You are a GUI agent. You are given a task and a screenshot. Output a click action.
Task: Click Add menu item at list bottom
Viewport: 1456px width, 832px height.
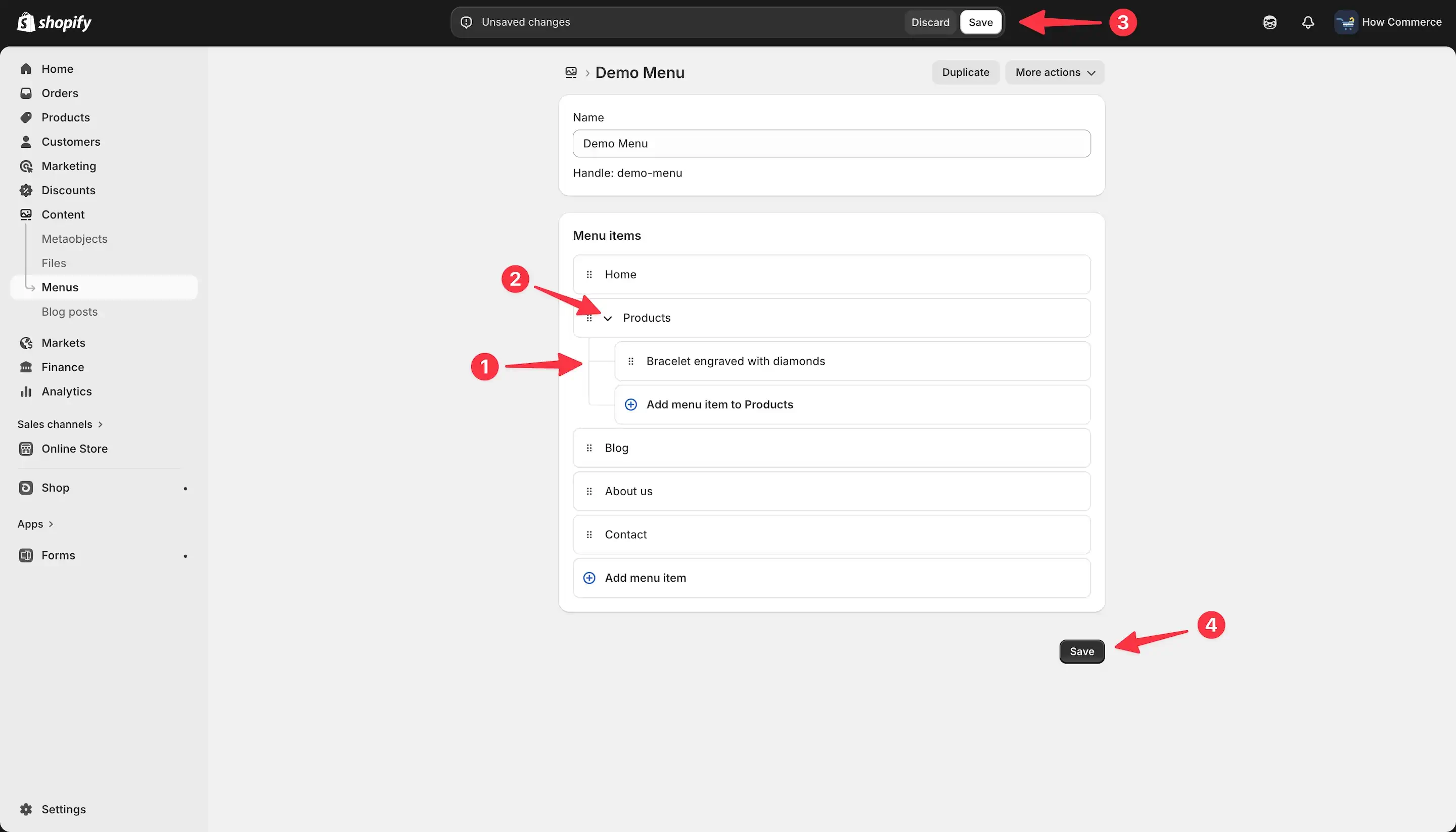832,578
